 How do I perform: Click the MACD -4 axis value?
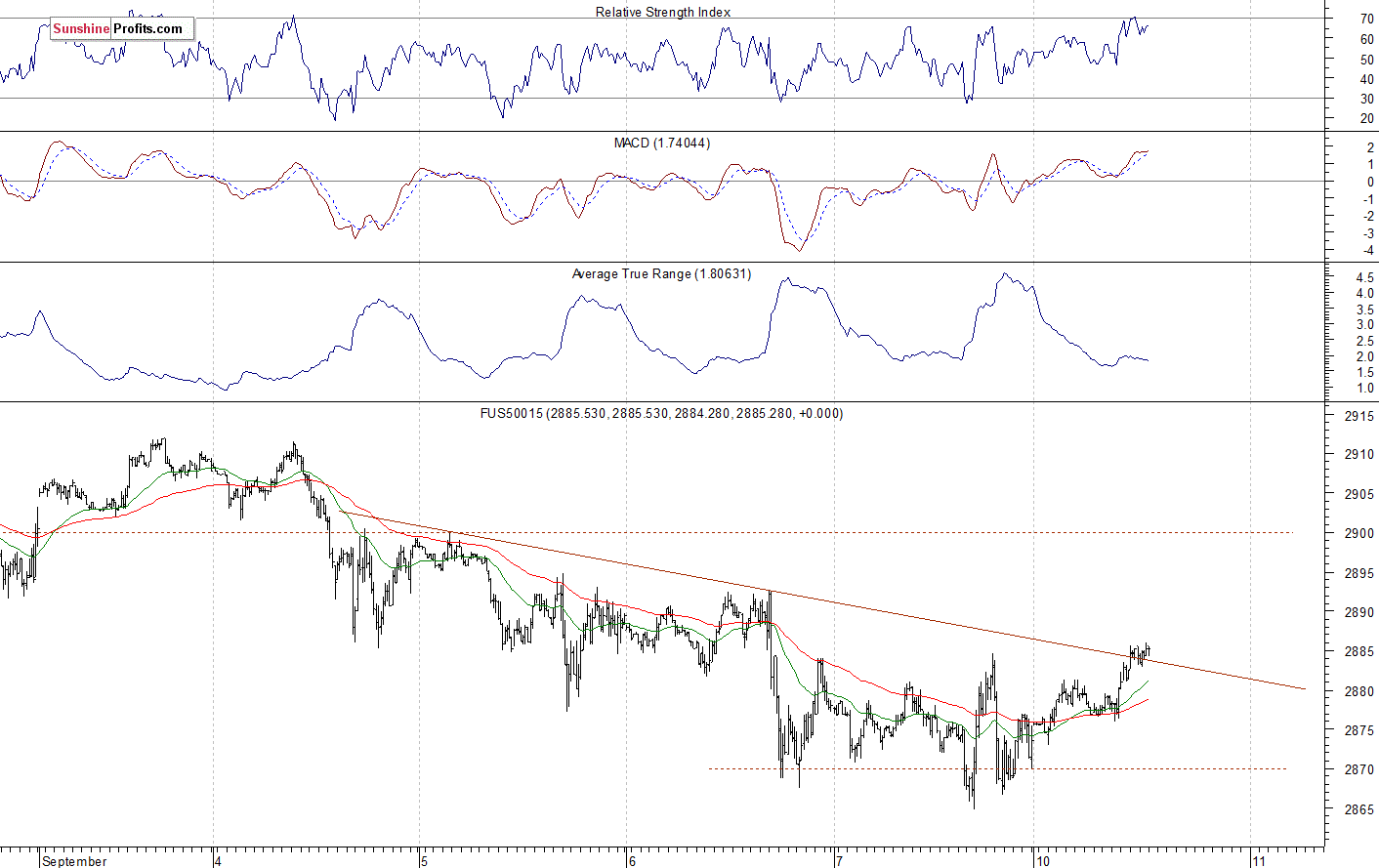(x=1368, y=251)
